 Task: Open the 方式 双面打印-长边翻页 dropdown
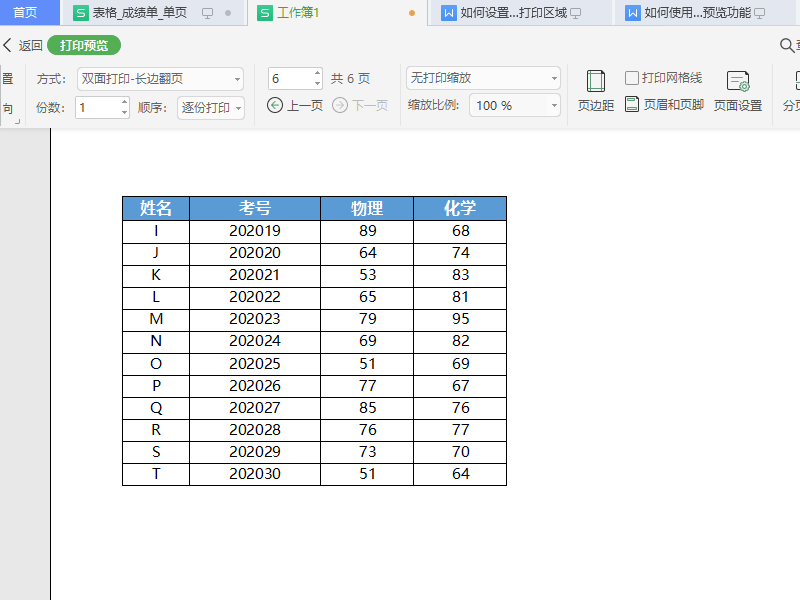[160, 79]
